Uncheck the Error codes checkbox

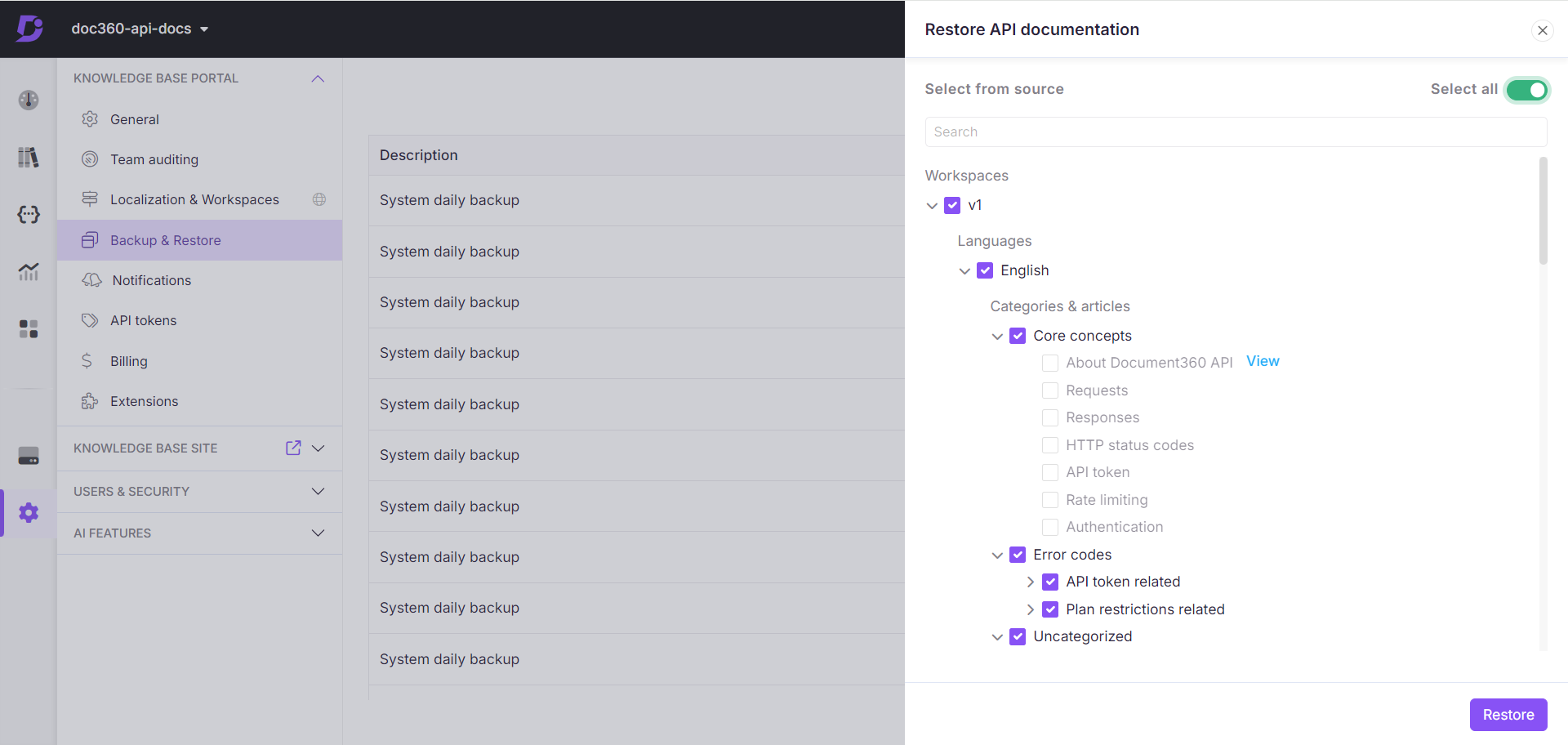coord(1018,555)
